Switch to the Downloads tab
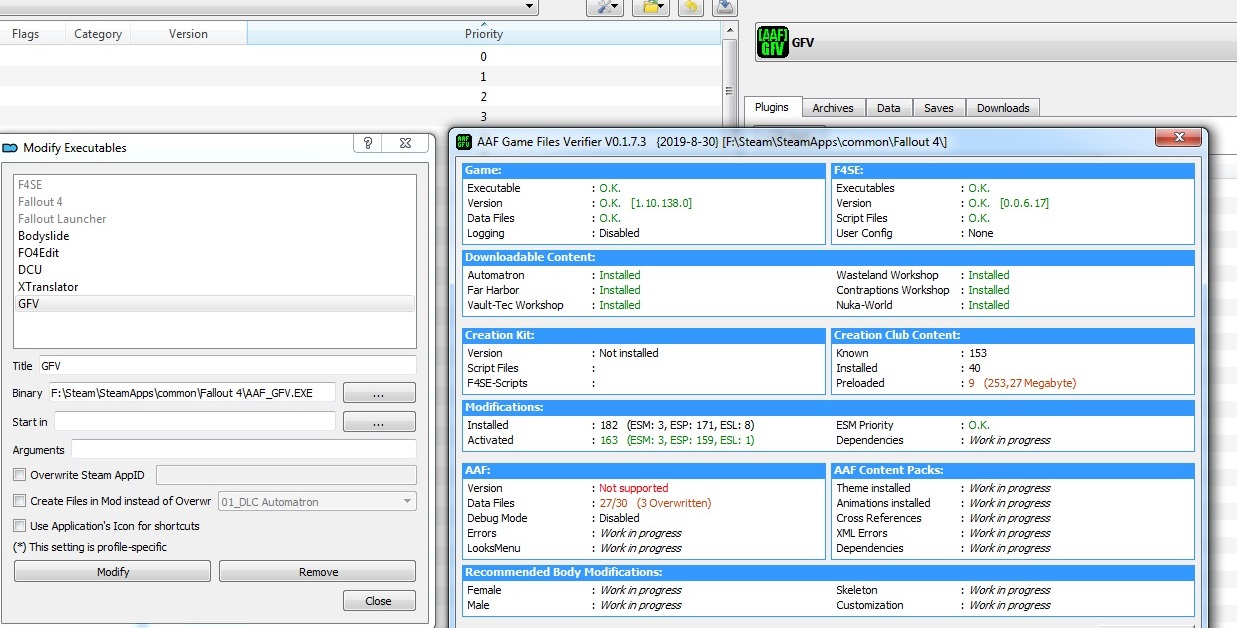 click(1003, 108)
